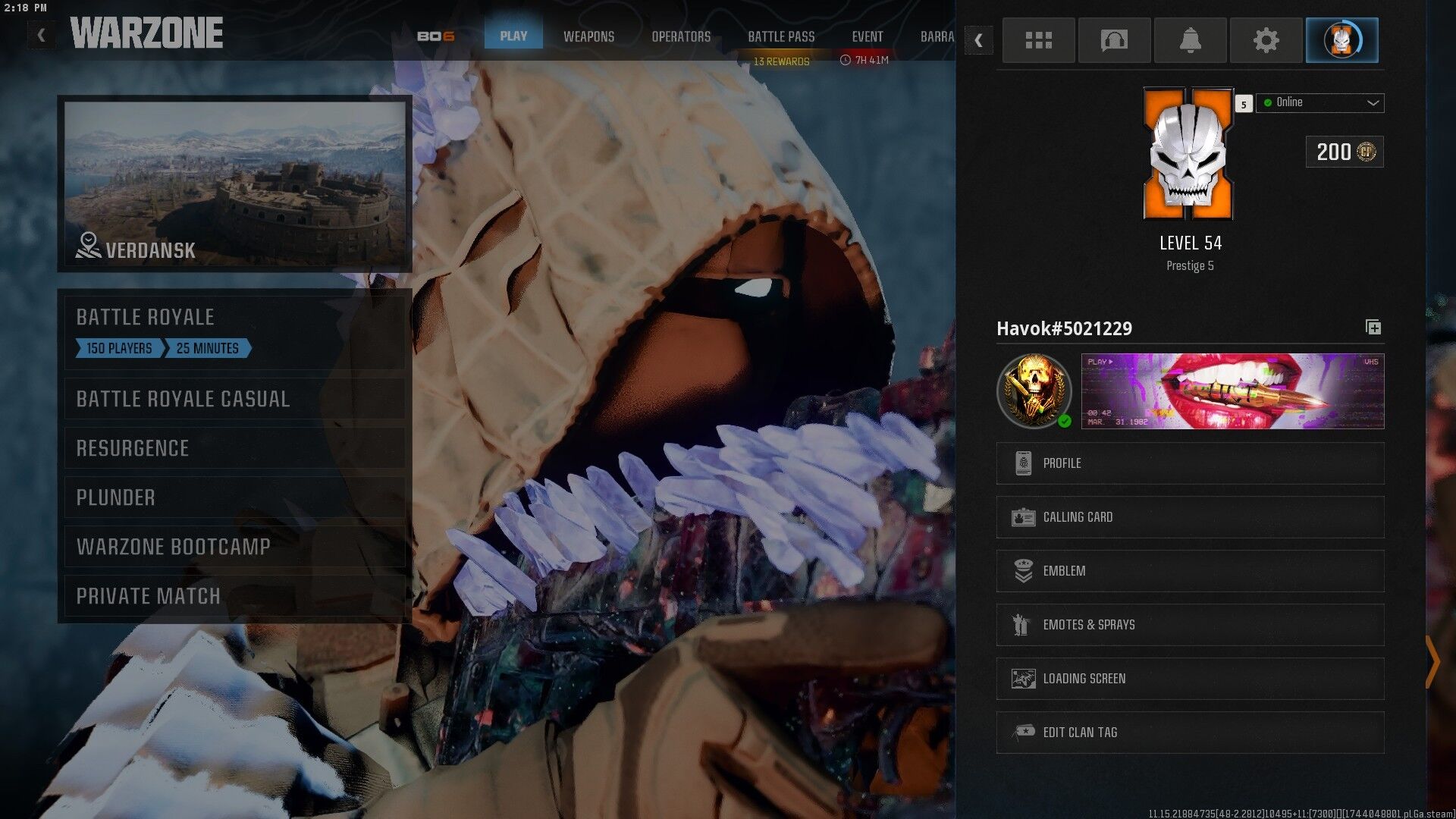Open notifications bell icon
The height and width of the screenshot is (819, 1456).
pos(1190,40)
